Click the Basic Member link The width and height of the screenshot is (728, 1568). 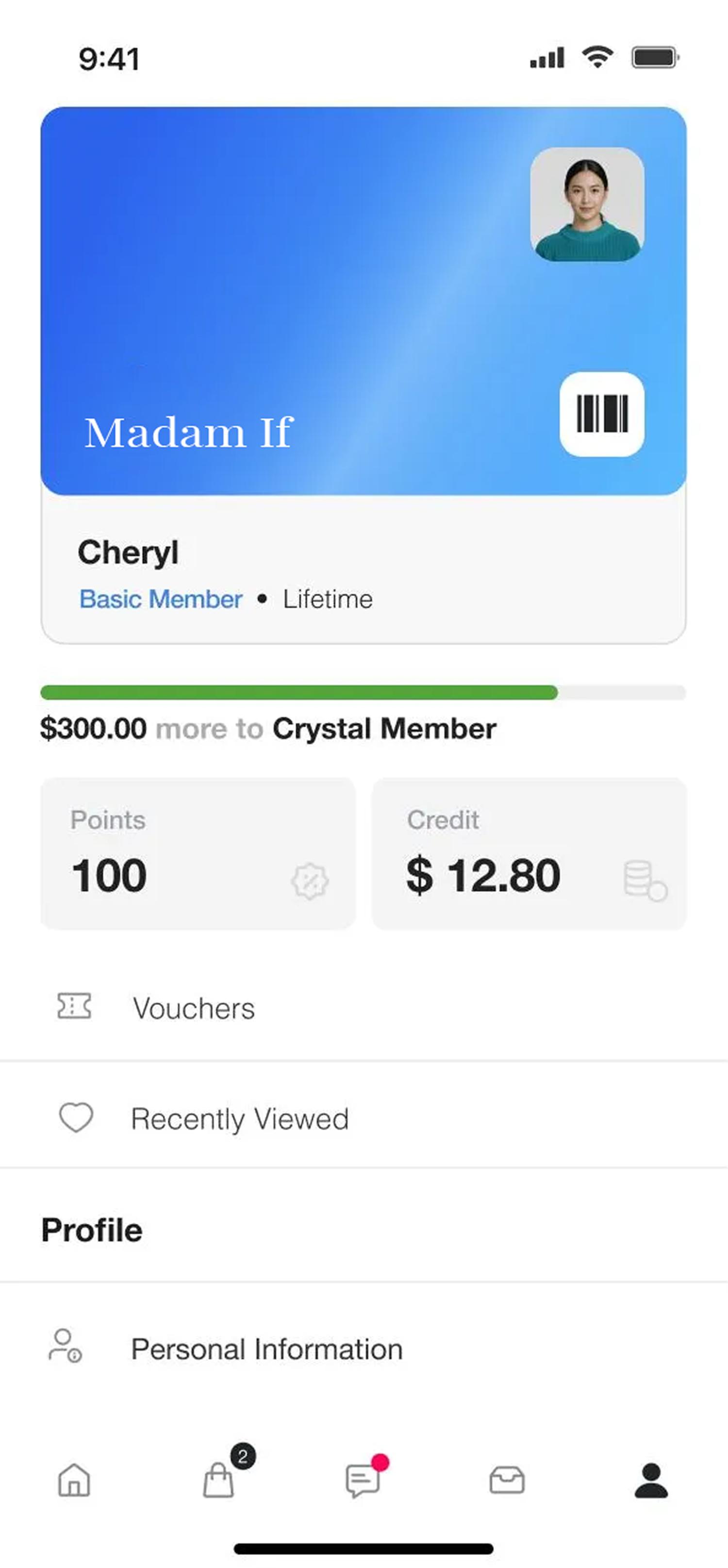click(x=161, y=599)
